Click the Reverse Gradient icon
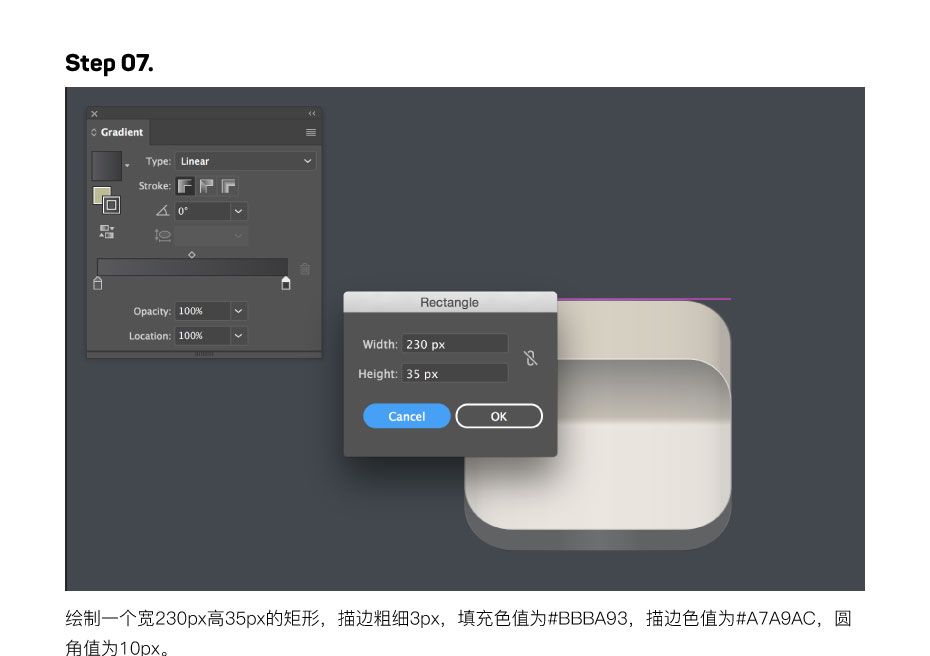 pos(107,232)
